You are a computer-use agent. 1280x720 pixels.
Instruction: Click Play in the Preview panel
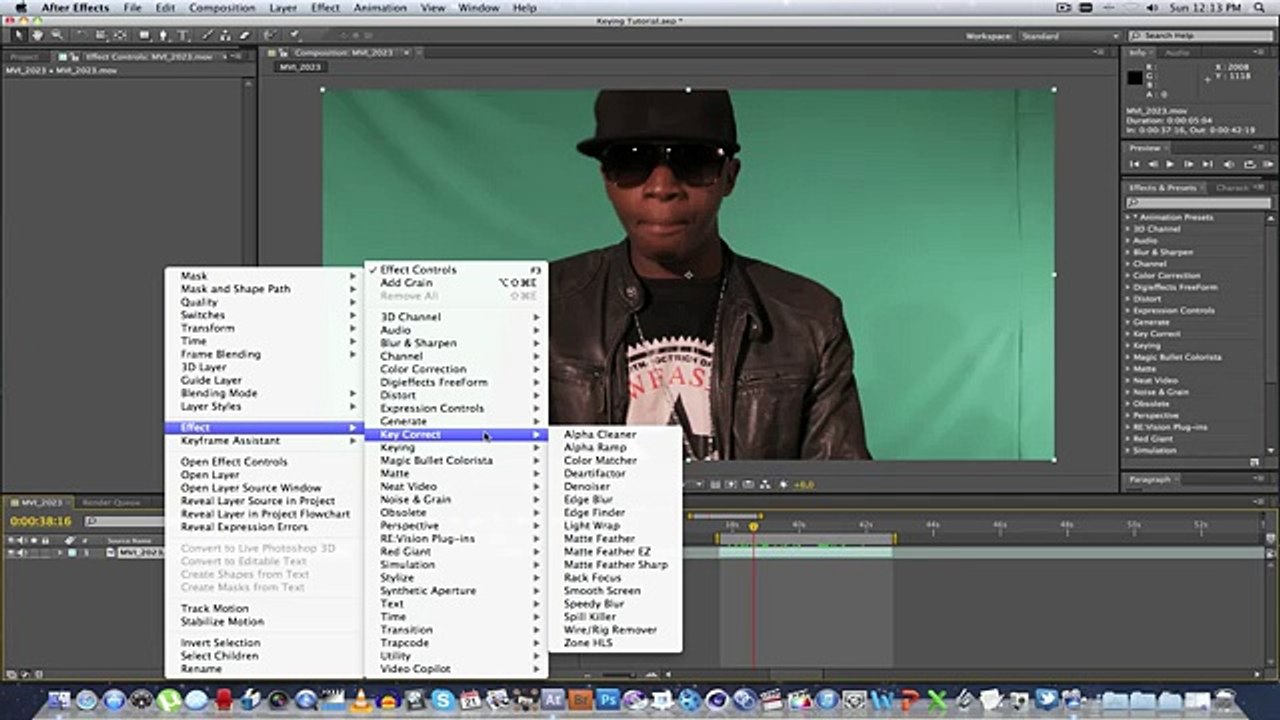[x=1170, y=164]
